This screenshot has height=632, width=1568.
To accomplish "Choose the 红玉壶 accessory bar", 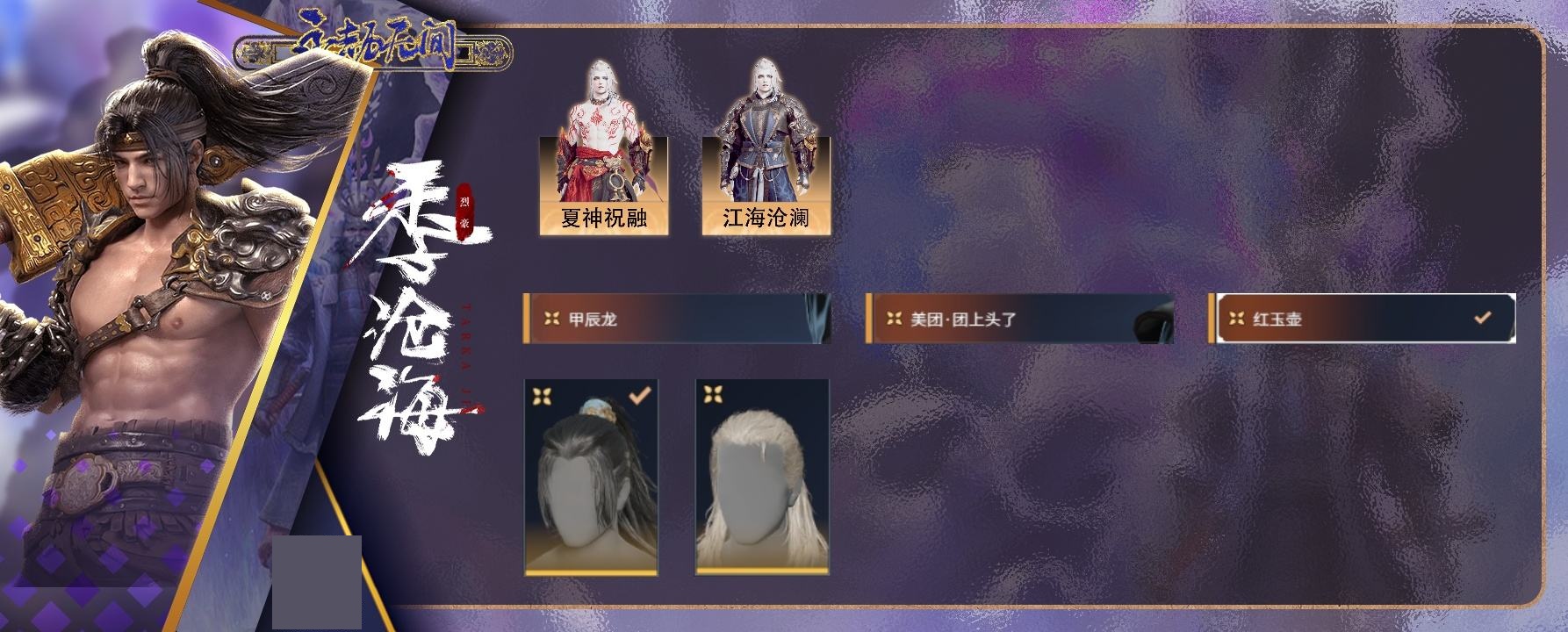I will 1362,319.
